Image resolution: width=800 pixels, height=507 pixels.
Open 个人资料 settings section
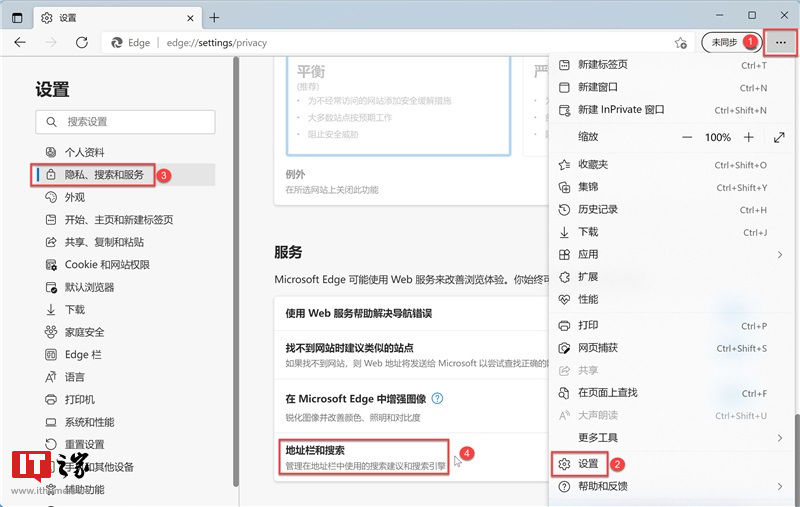click(126, 152)
